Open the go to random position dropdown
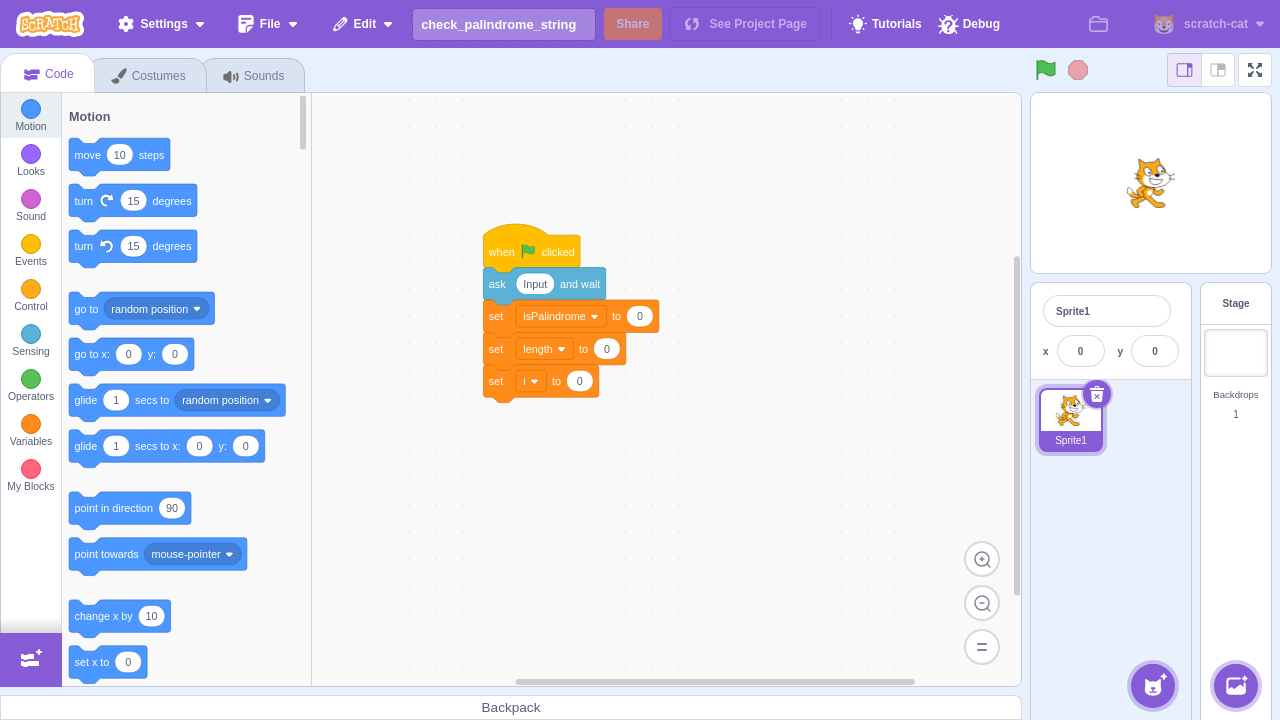1280x720 pixels. click(x=157, y=309)
